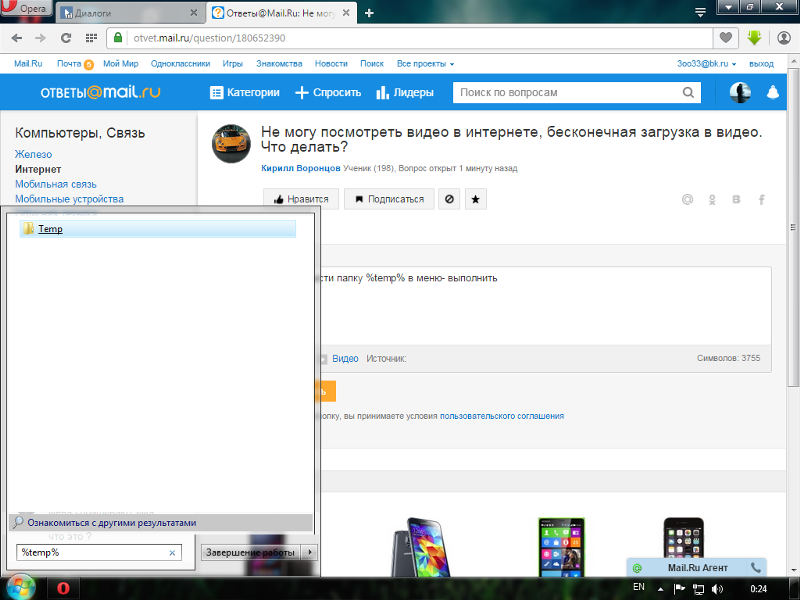The image size is (800, 600).
Task: Open the Mail.Ru Агент panel
Action: (697, 567)
